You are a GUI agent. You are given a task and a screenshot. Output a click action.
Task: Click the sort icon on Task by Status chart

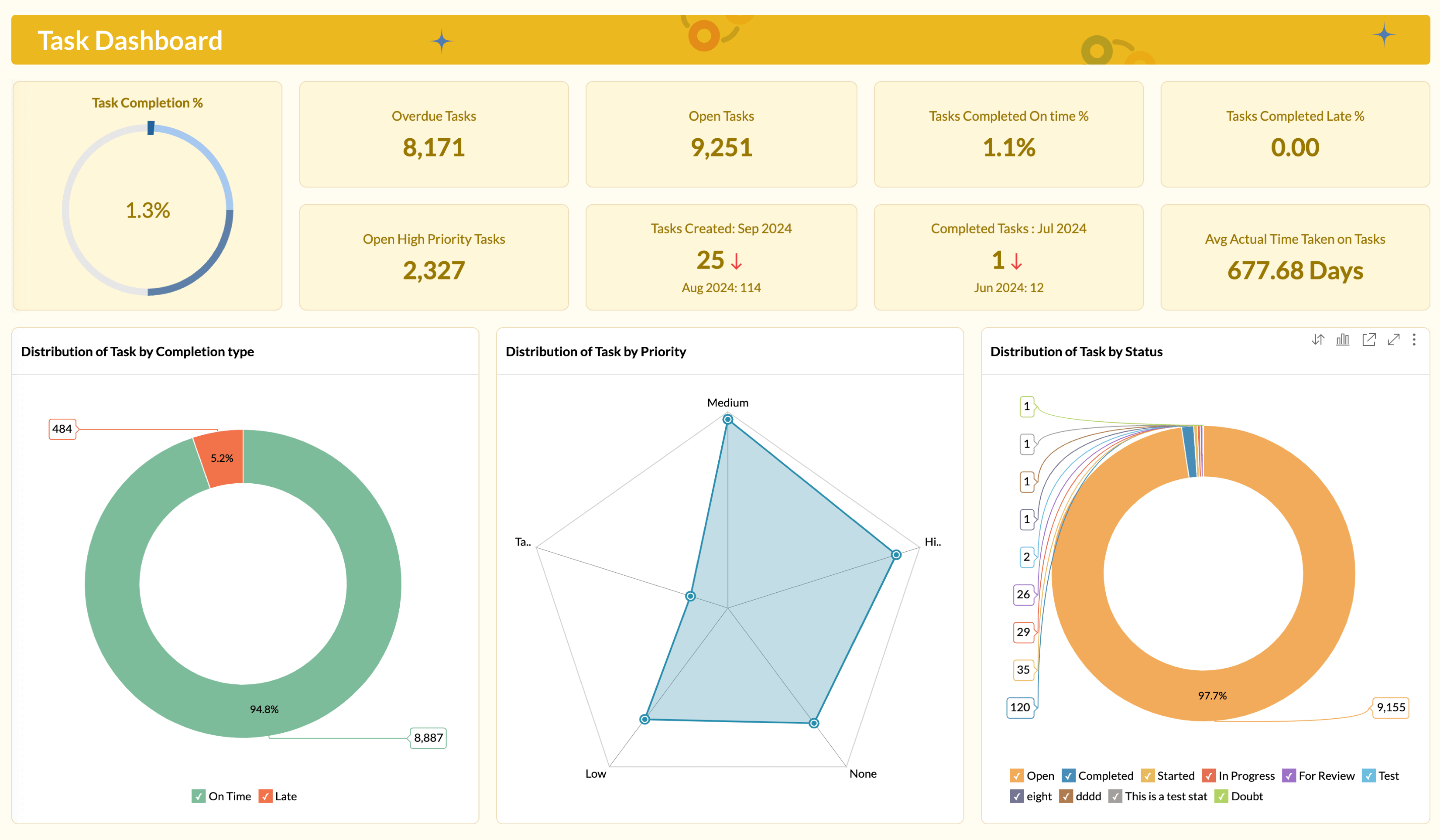[x=1318, y=340]
